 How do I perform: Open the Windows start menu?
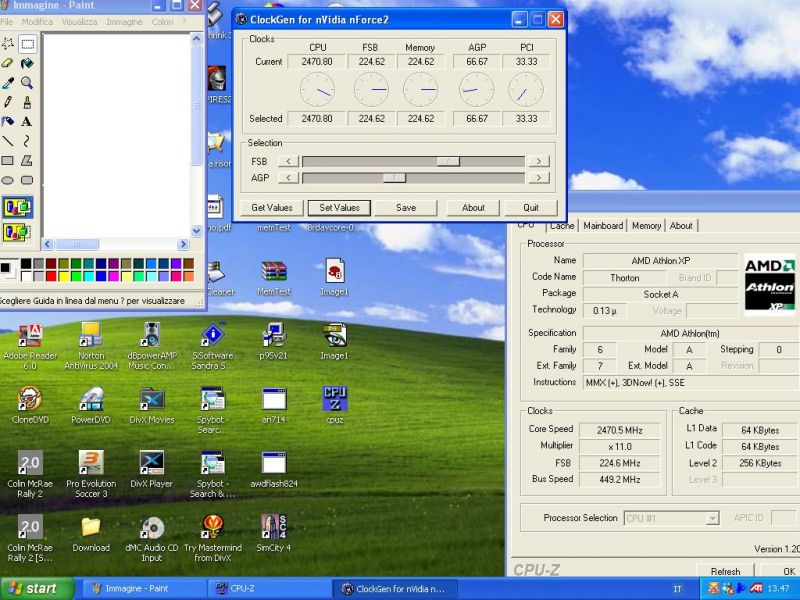point(37,588)
